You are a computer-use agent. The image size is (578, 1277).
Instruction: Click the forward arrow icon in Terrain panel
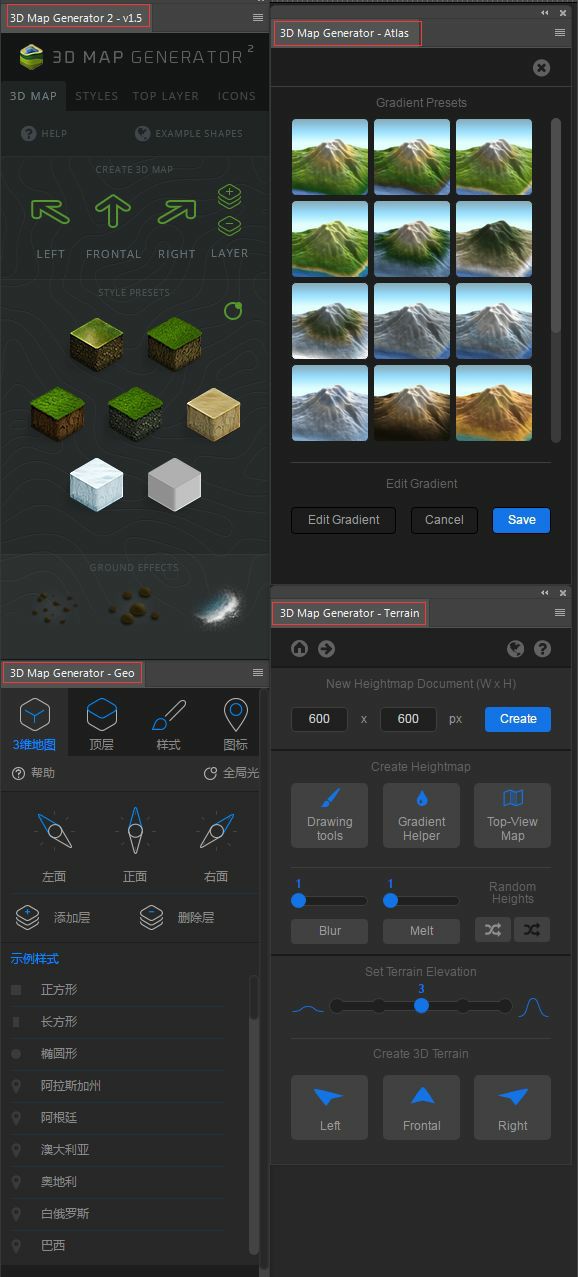point(326,649)
